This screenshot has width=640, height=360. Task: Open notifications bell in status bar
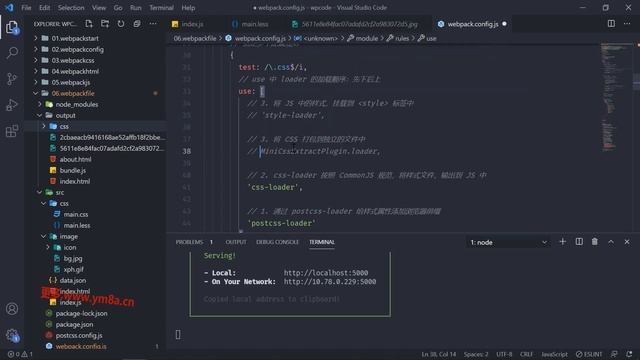(x=629, y=354)
